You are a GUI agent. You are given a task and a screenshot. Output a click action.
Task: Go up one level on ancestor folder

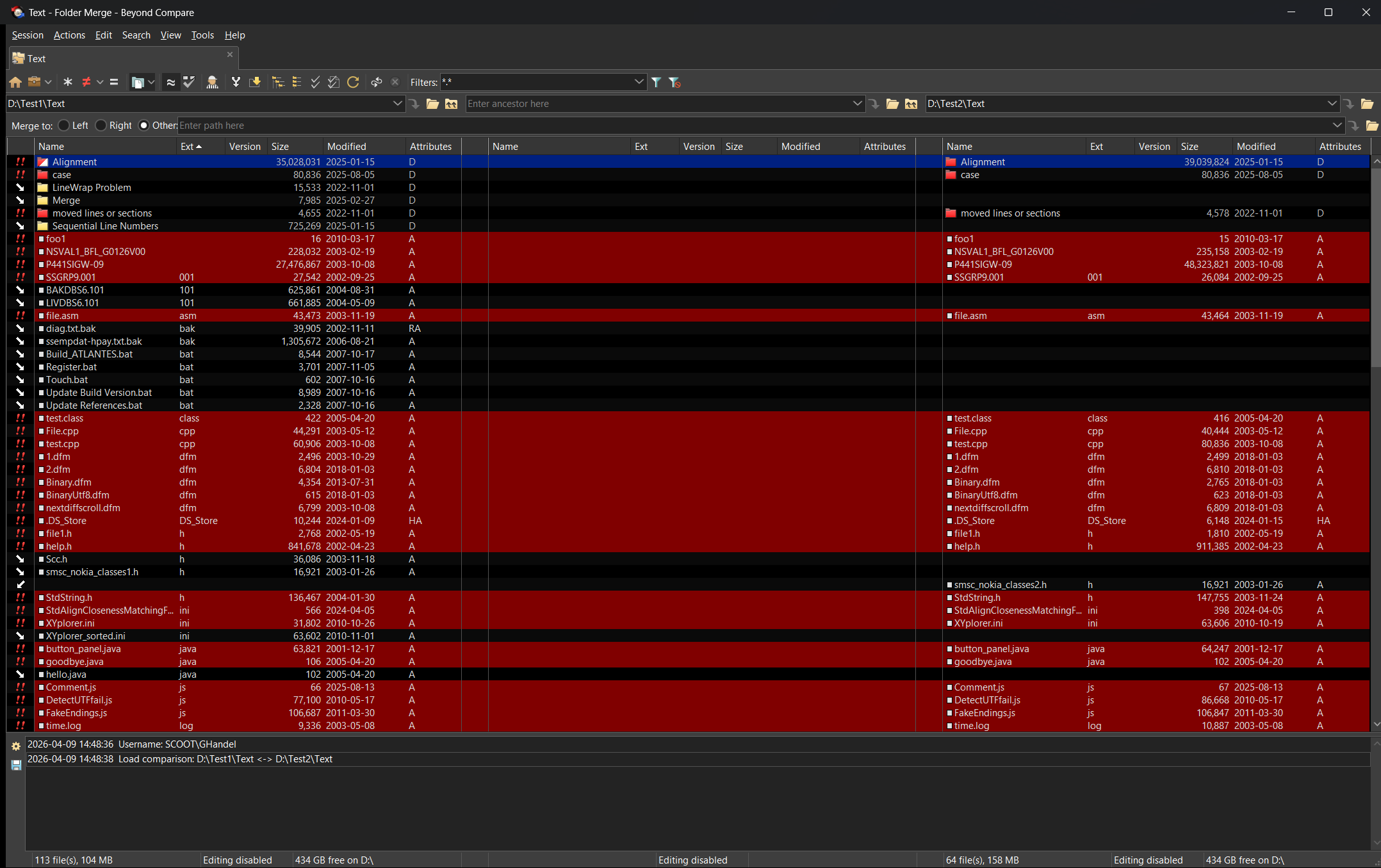(x=911, y=104)
